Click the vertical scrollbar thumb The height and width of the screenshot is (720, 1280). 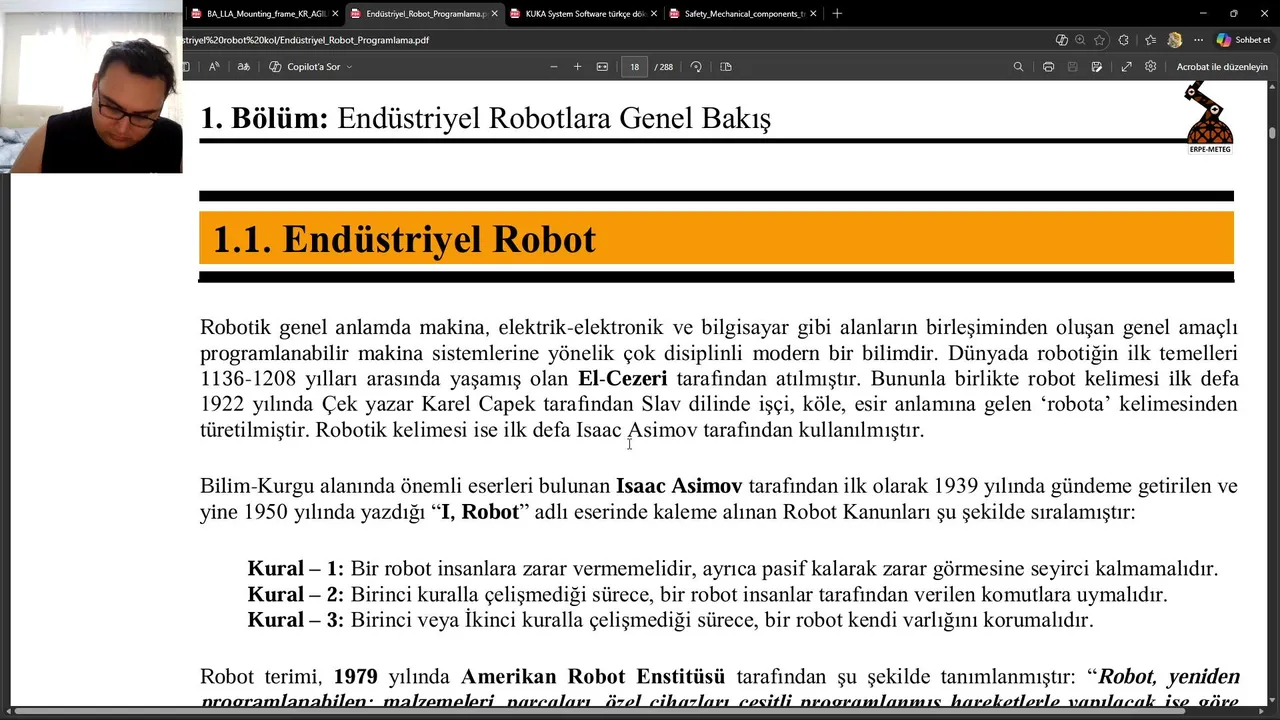tap(1273, 132)
